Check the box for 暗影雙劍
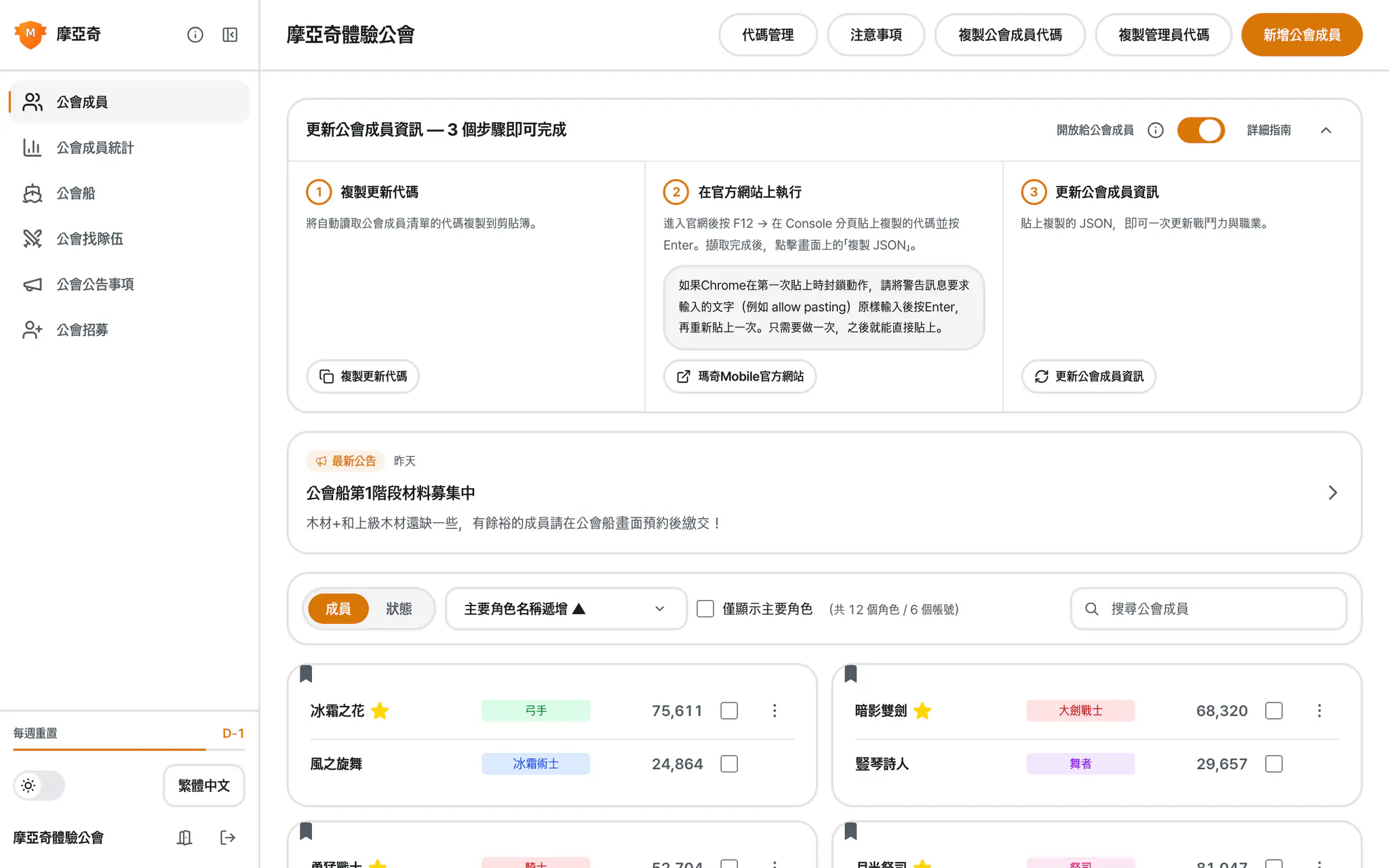The image size is (1389, 868). pyautogui.click(x=1274, y=711)
